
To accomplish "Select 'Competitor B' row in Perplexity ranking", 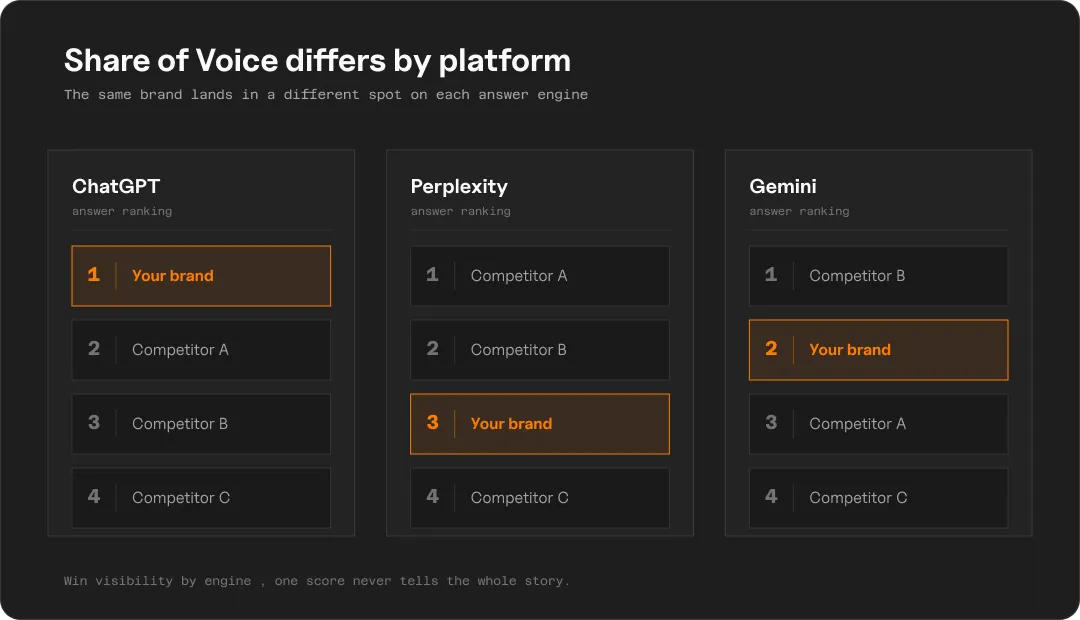I will [x=540, y=350].
